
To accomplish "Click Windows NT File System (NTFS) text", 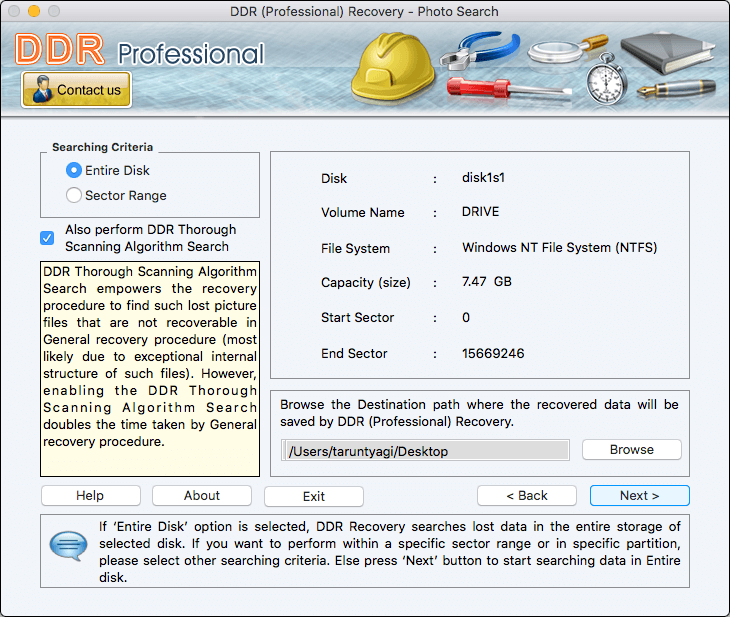I will [560, 248].
